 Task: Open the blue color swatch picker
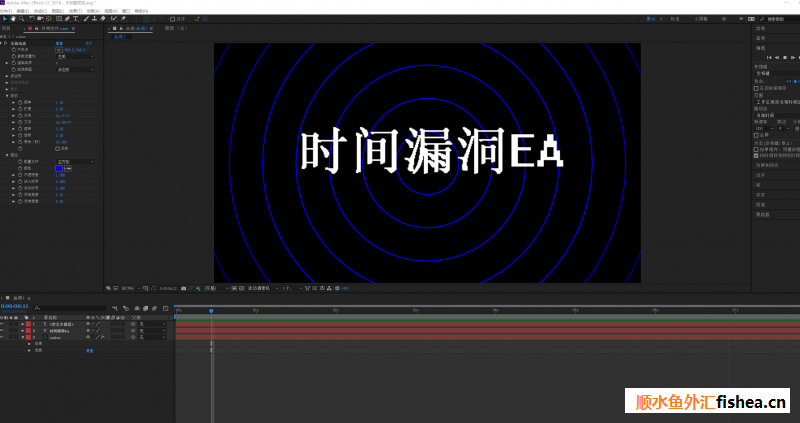[60, 168]
